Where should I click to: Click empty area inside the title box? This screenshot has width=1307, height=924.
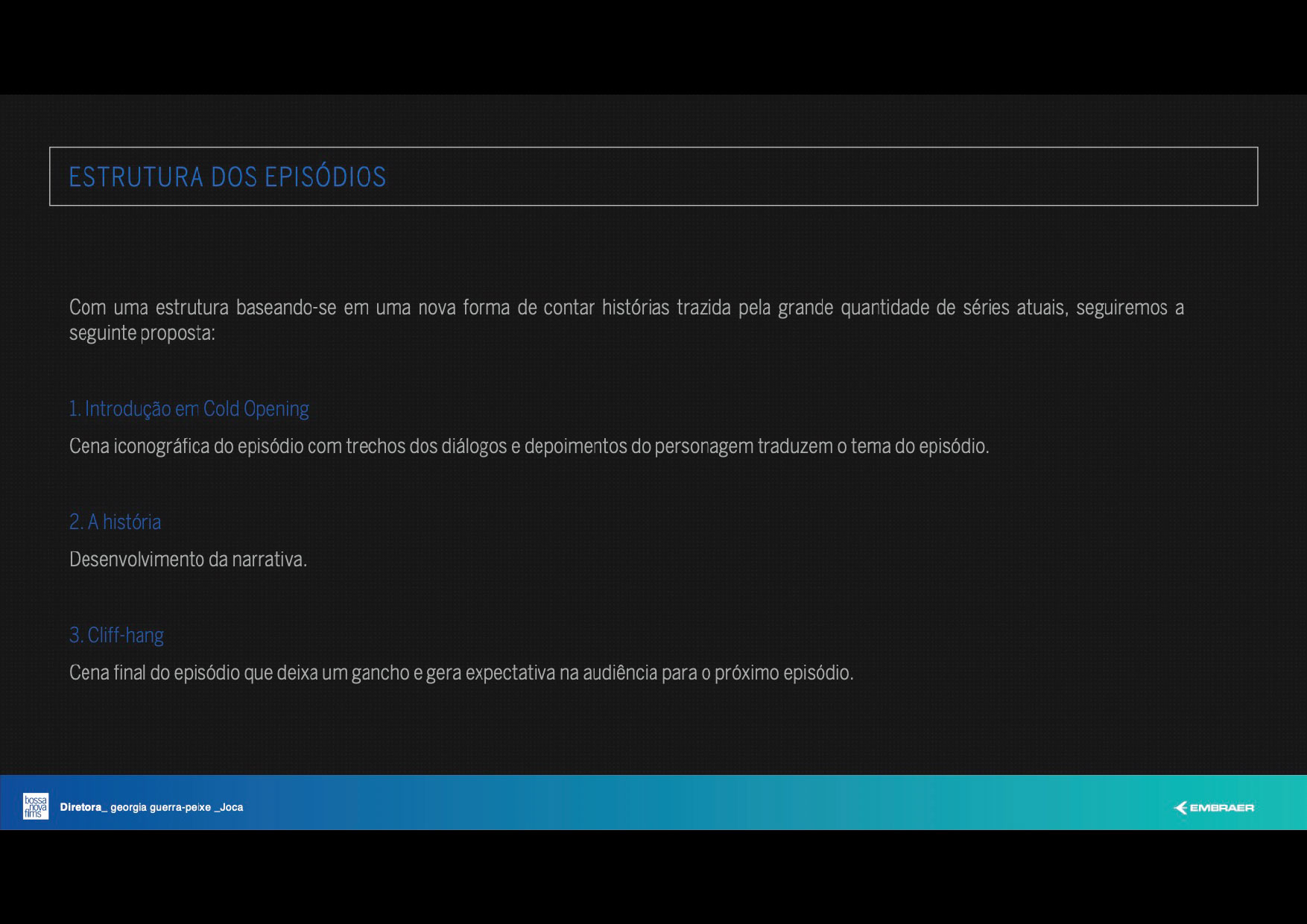click(x=820, y=177)
